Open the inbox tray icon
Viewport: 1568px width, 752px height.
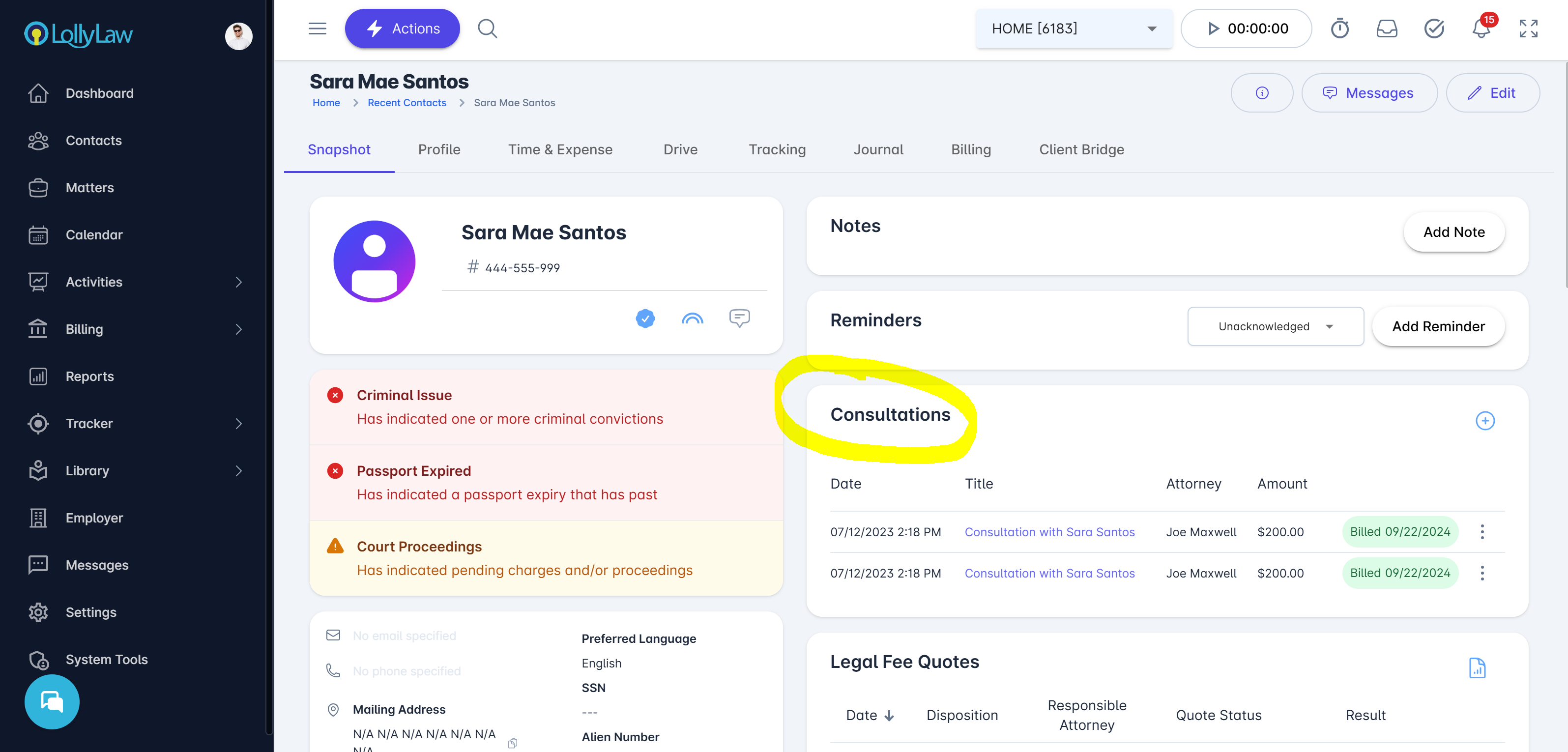(x=1387, y=29)
